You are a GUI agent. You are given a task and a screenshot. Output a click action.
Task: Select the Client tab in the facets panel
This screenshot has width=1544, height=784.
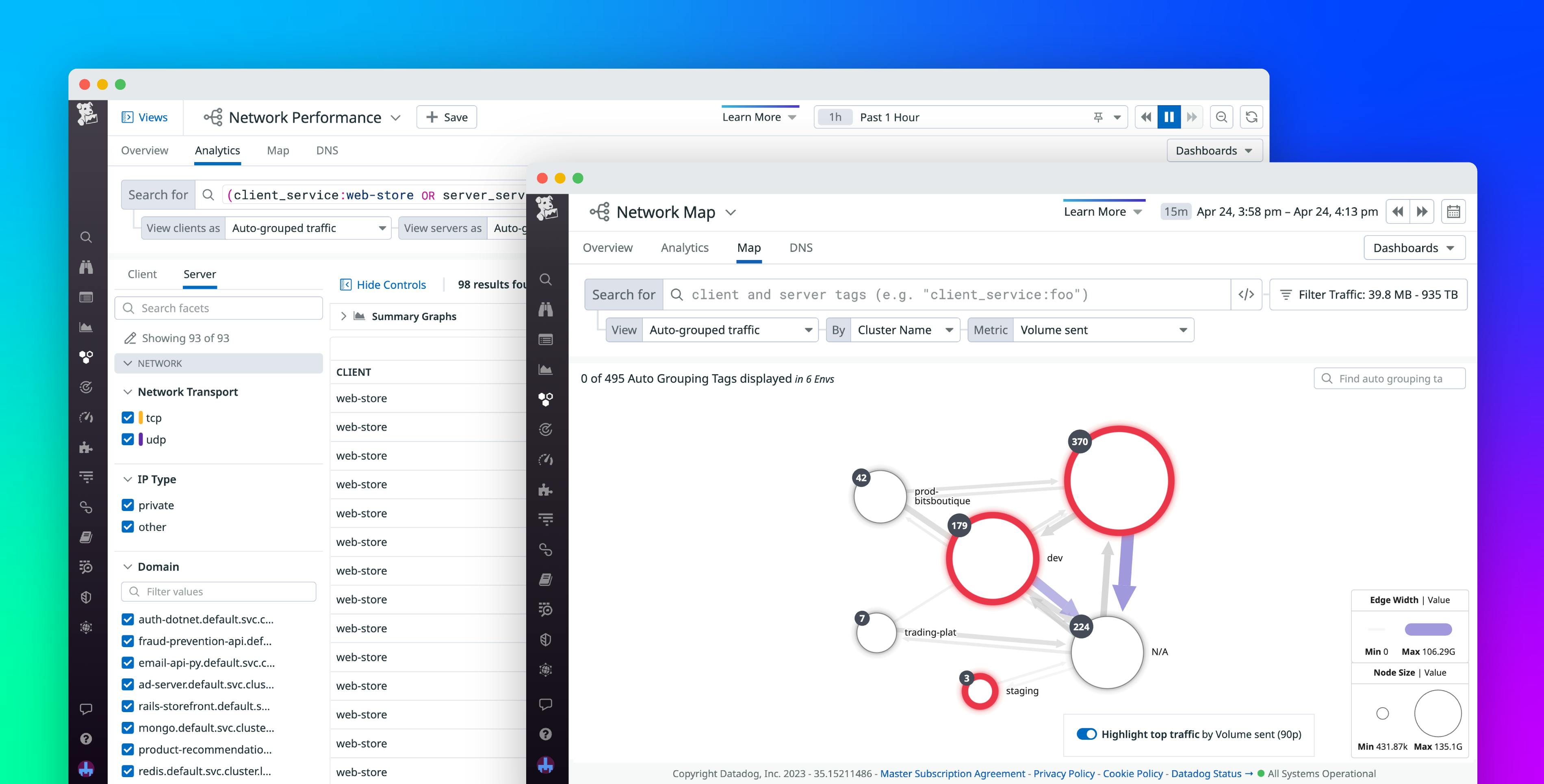pos(142,274)
